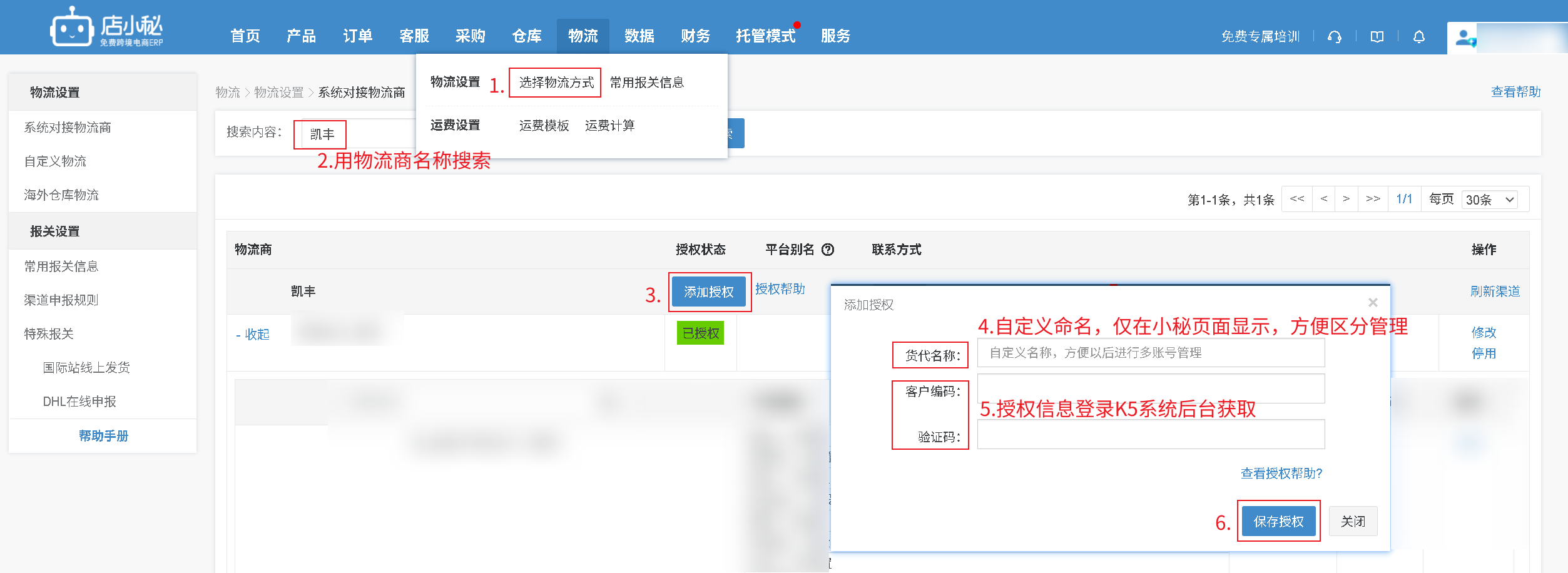This screenshot has width=1568, height=573.
Task: Click the 刷新渠道 link
Action: point(1494,292)
